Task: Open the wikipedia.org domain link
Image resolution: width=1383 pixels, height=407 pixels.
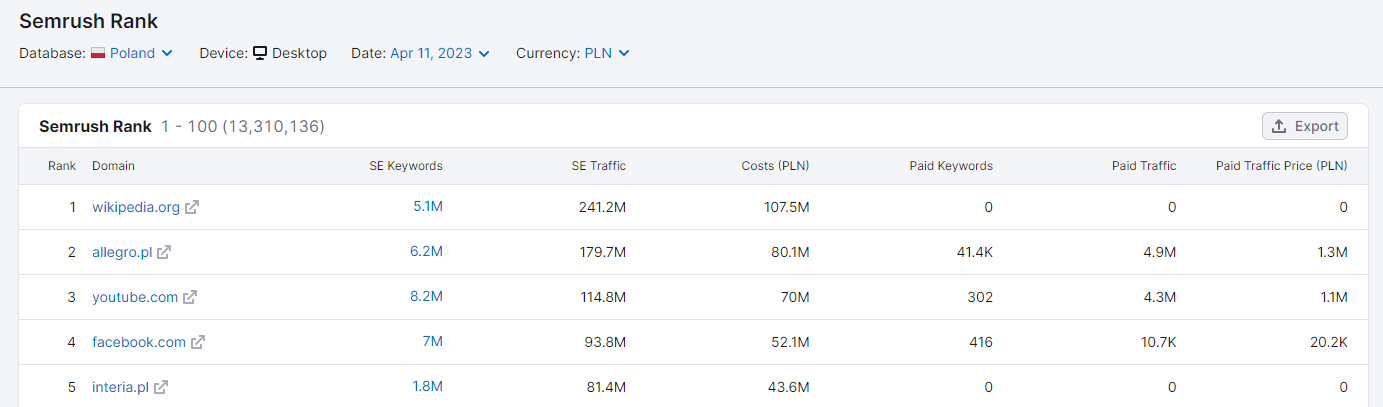Action: (136, 207)
